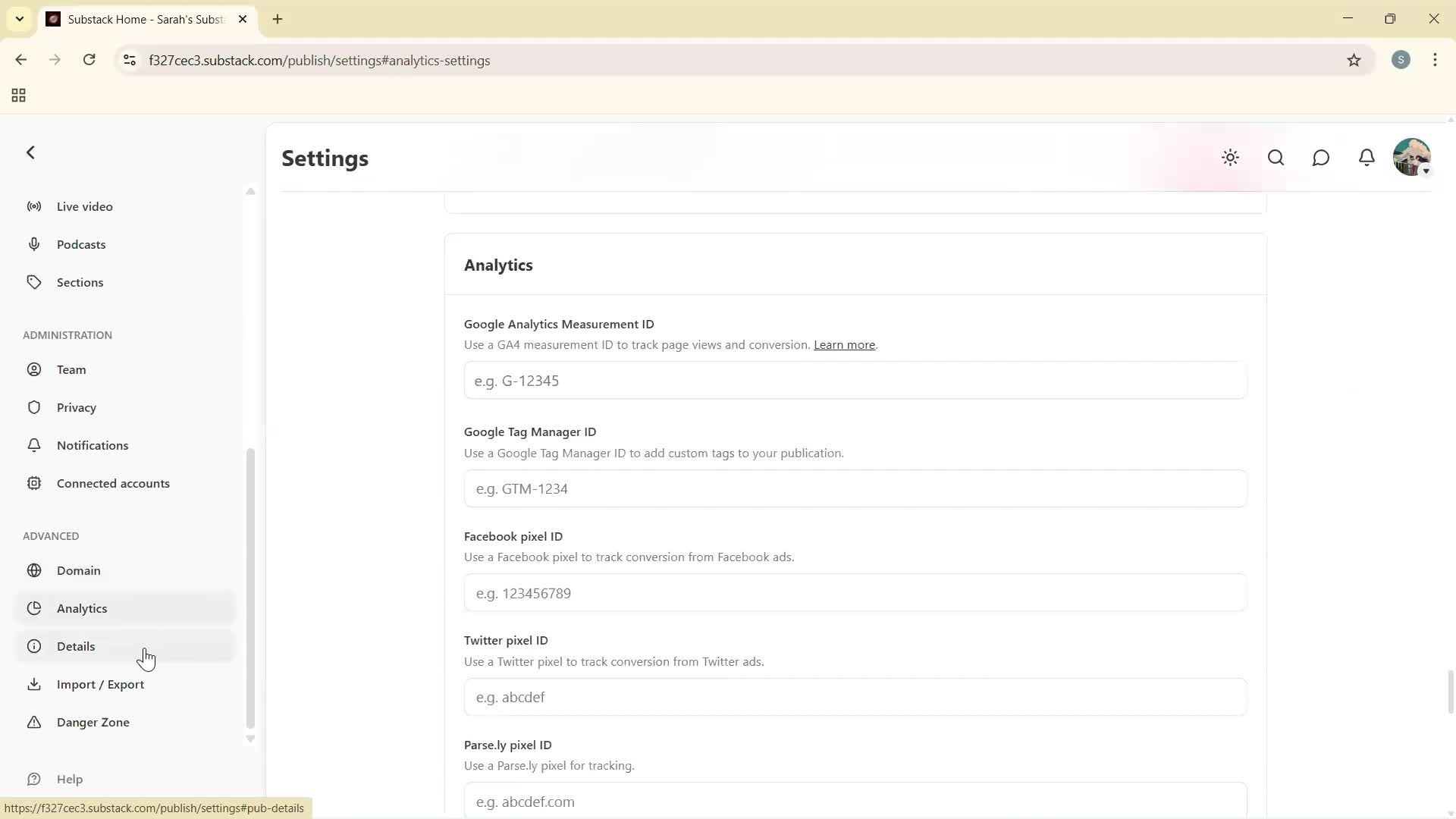Open the chat bubble icon
Viewport: 1456px width, 819px height.
click(x=1321, y=158)
